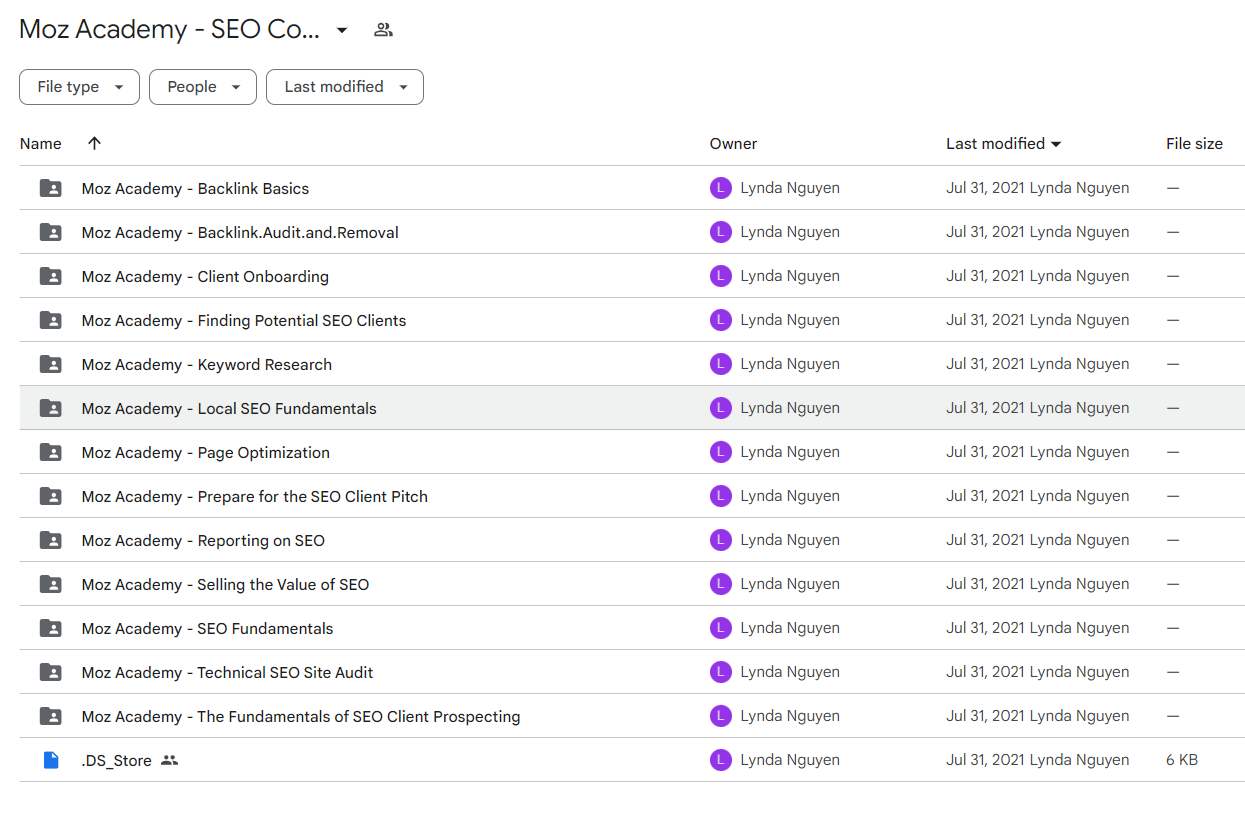Click folder icon for Prepare for the SEO Client Pitch

50,496
